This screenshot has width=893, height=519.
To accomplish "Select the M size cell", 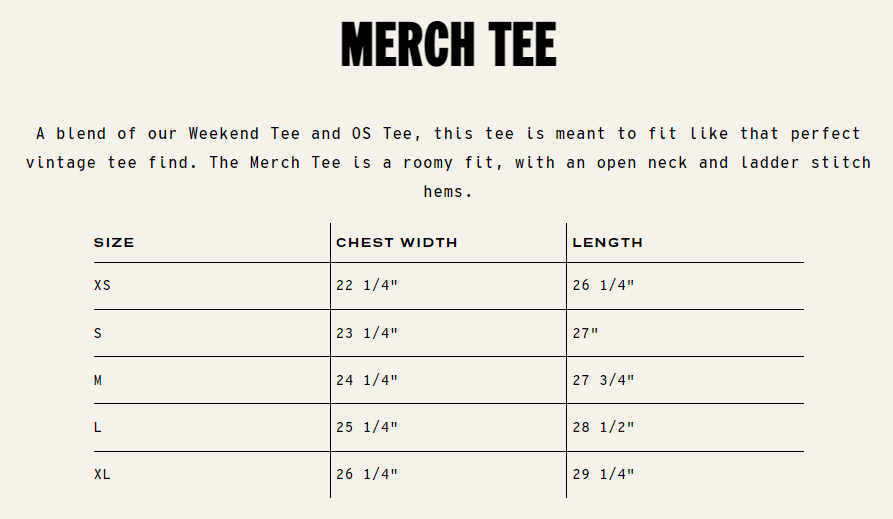I will [x=98, y=380].
